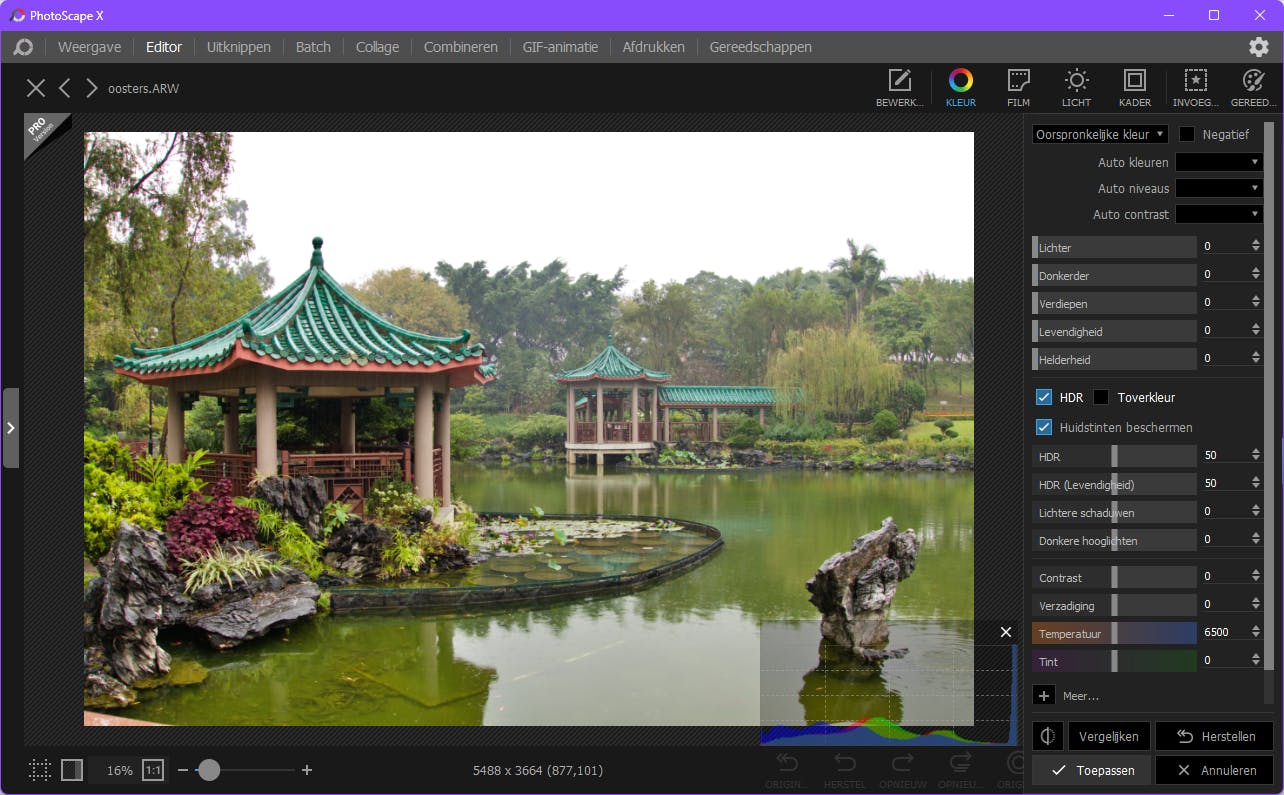Open the FILM effects panel

tap(1018, 88)
